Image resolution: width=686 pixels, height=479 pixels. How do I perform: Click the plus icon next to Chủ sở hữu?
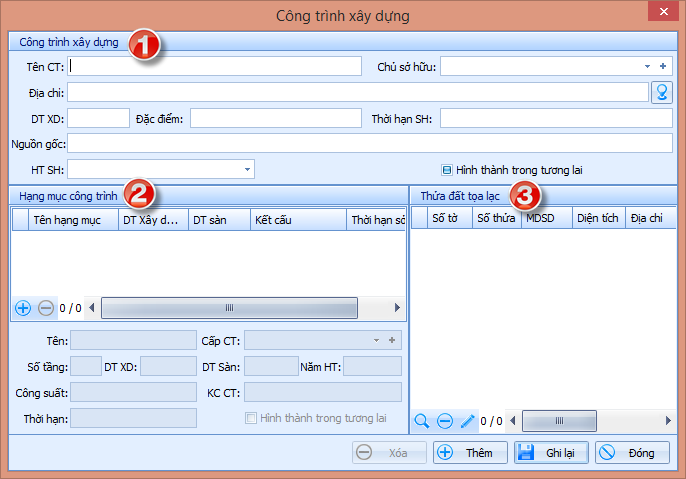click(x=662, y=66)
